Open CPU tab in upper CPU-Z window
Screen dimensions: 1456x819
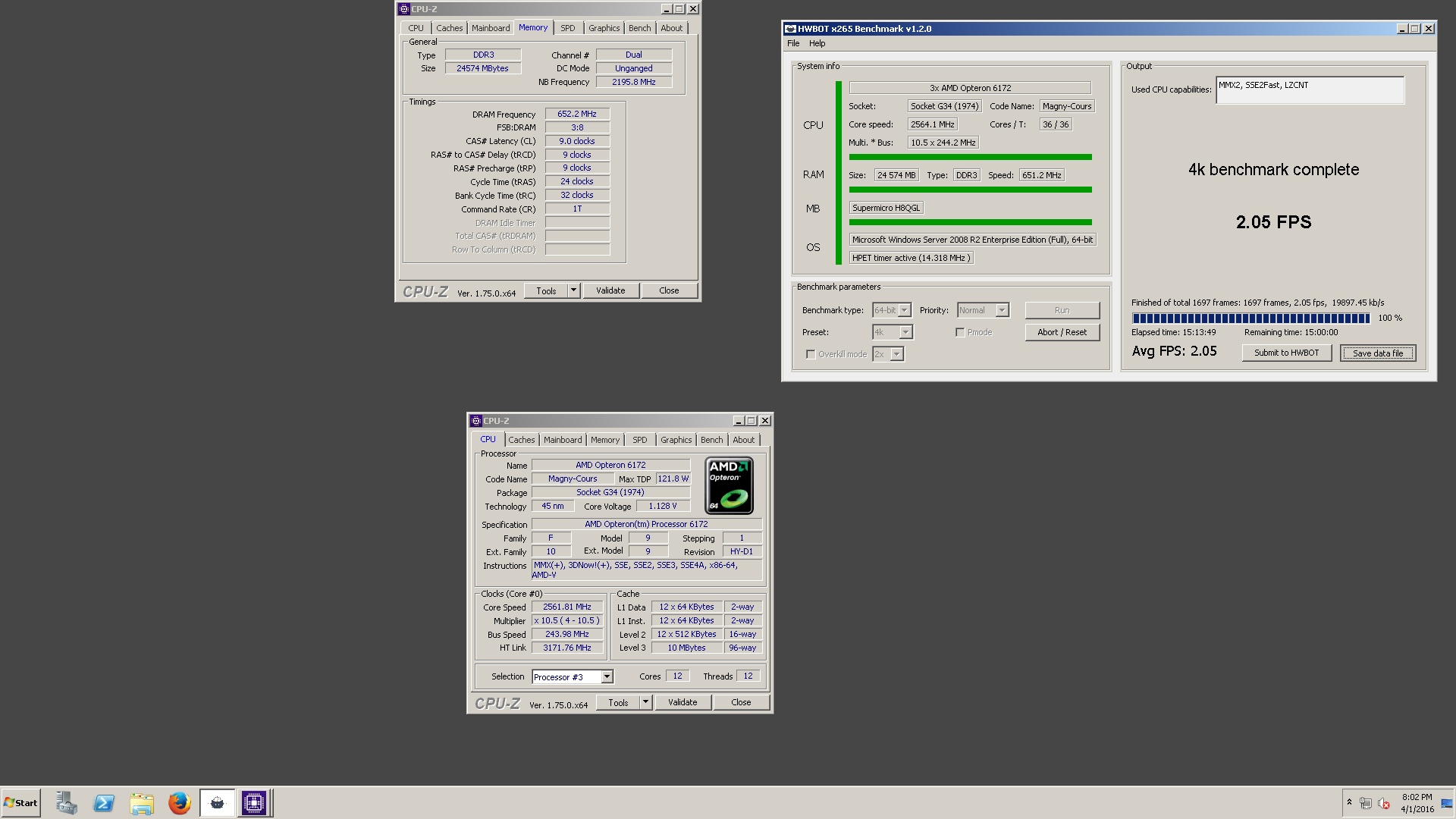[x=416, y=28]
